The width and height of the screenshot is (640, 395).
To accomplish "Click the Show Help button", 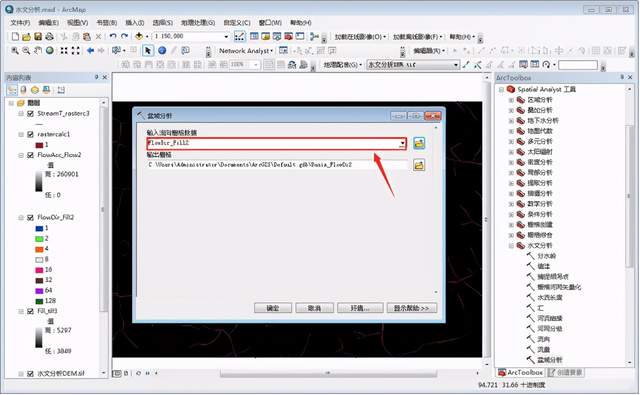I will (x=411, y=308).
